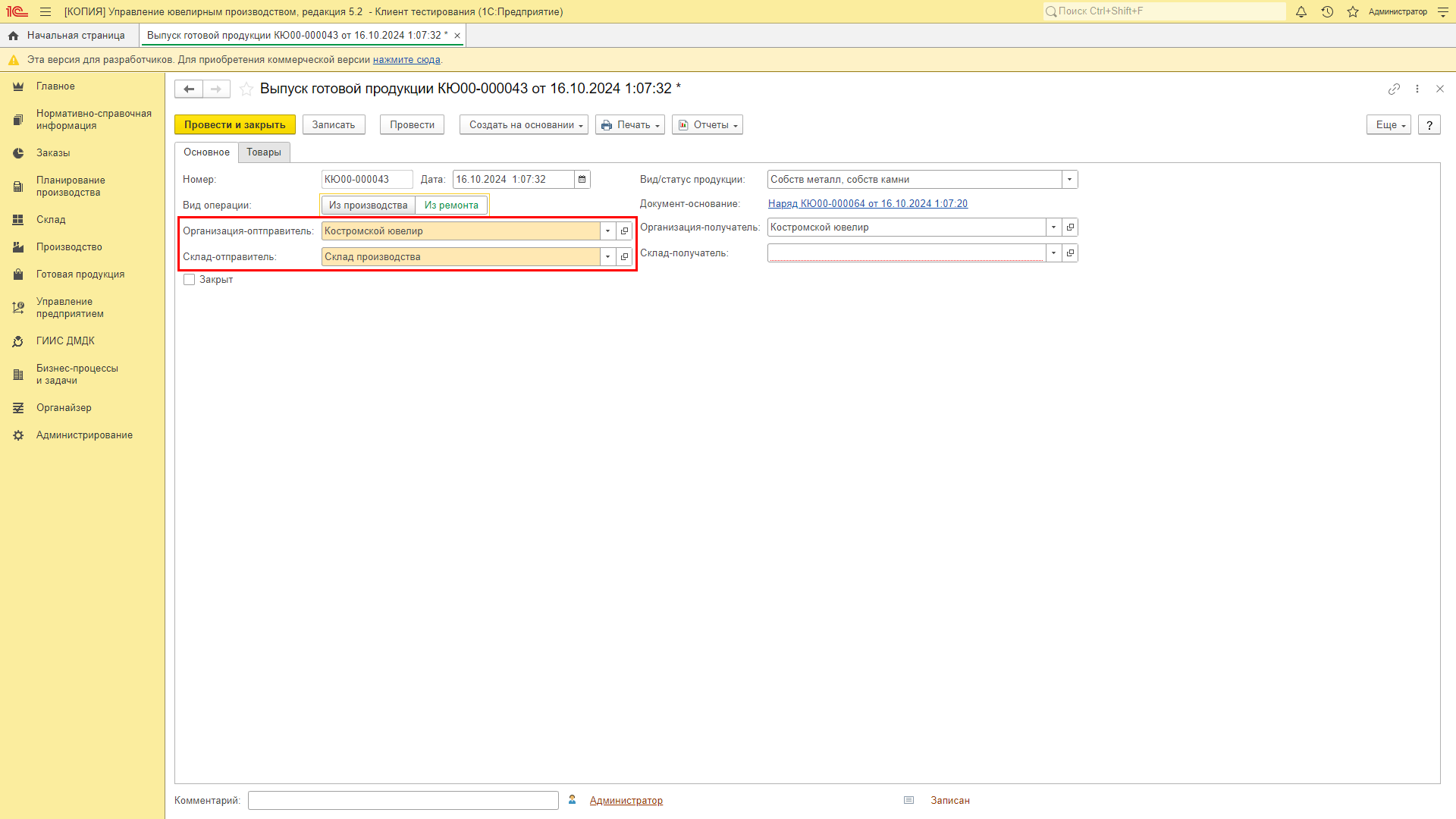Open Готовая продукция section
The width and height of the screenshot is (1456, 819).
coord(82,275)
